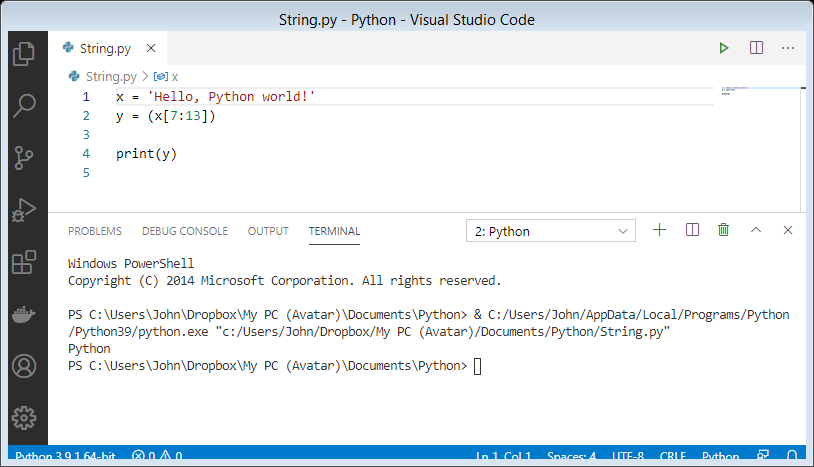
Task: Switch to the OUTPUT panel tab
Action: tap(268, 231)
